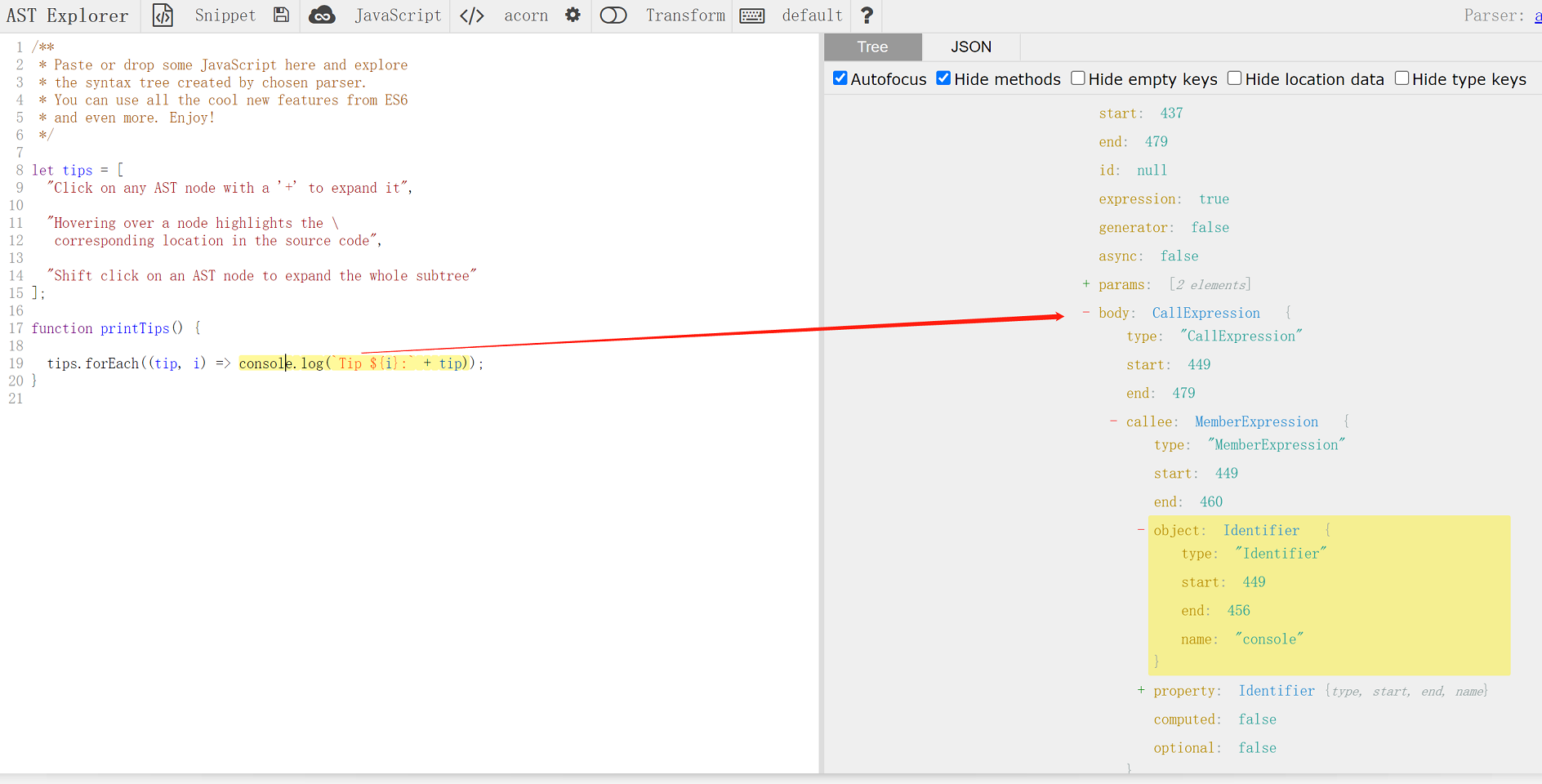
Task: Collapse the callee MemberExpression node
Action: tap(1113, 421)
